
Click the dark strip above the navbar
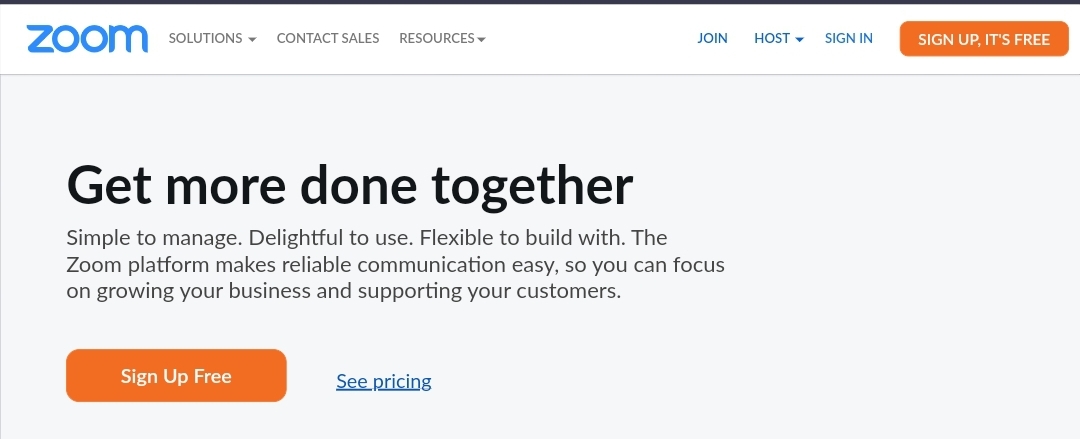tap(540, 2)
